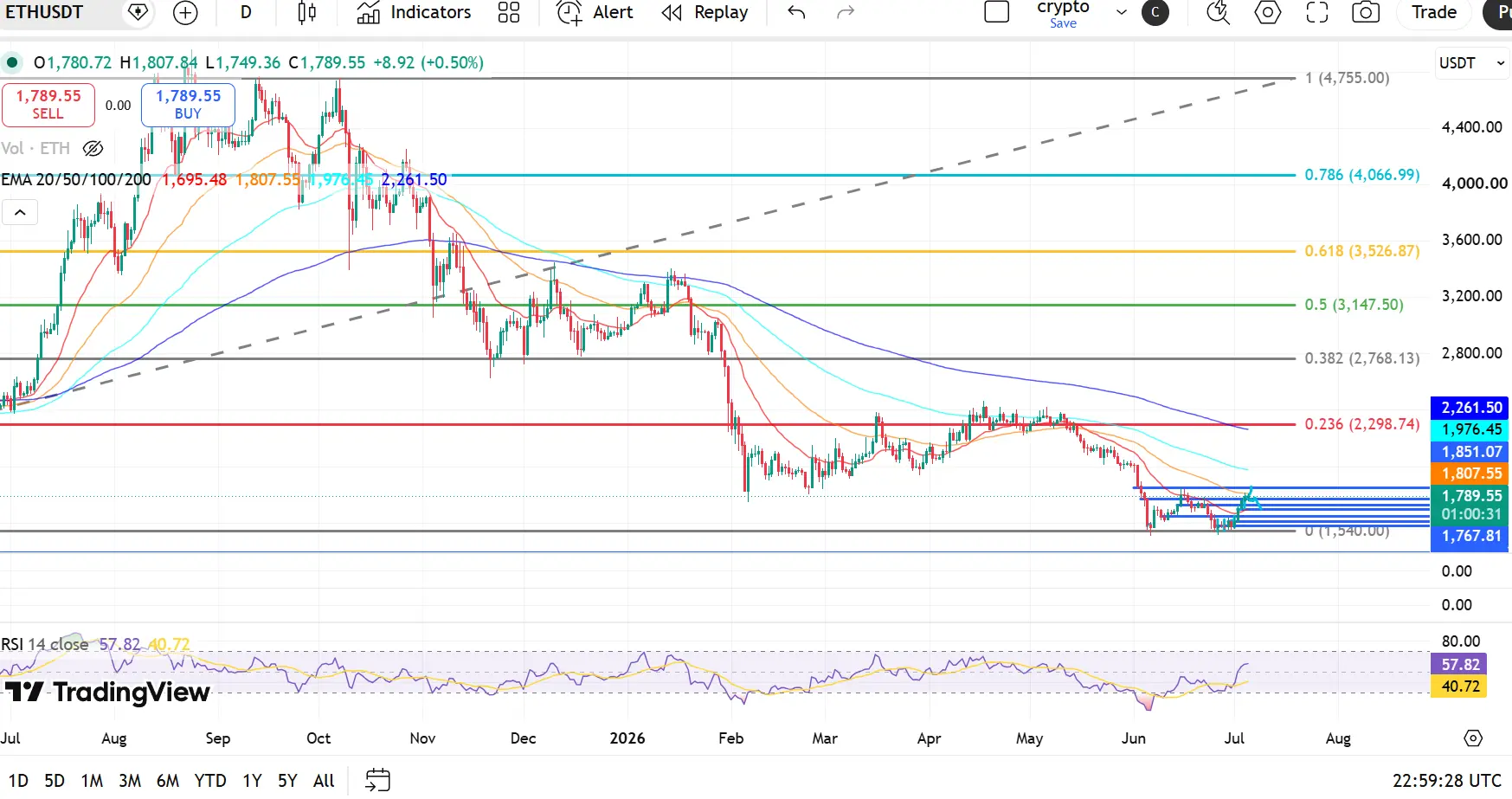
Task: Collapse the indicator legend chevron
Action: [20, 212]
